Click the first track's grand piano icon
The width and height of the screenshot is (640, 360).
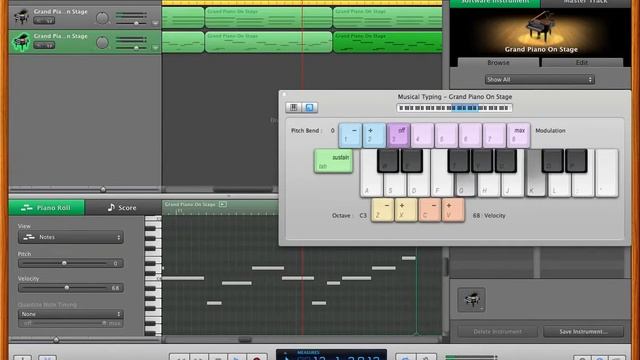tap(20, 17)
